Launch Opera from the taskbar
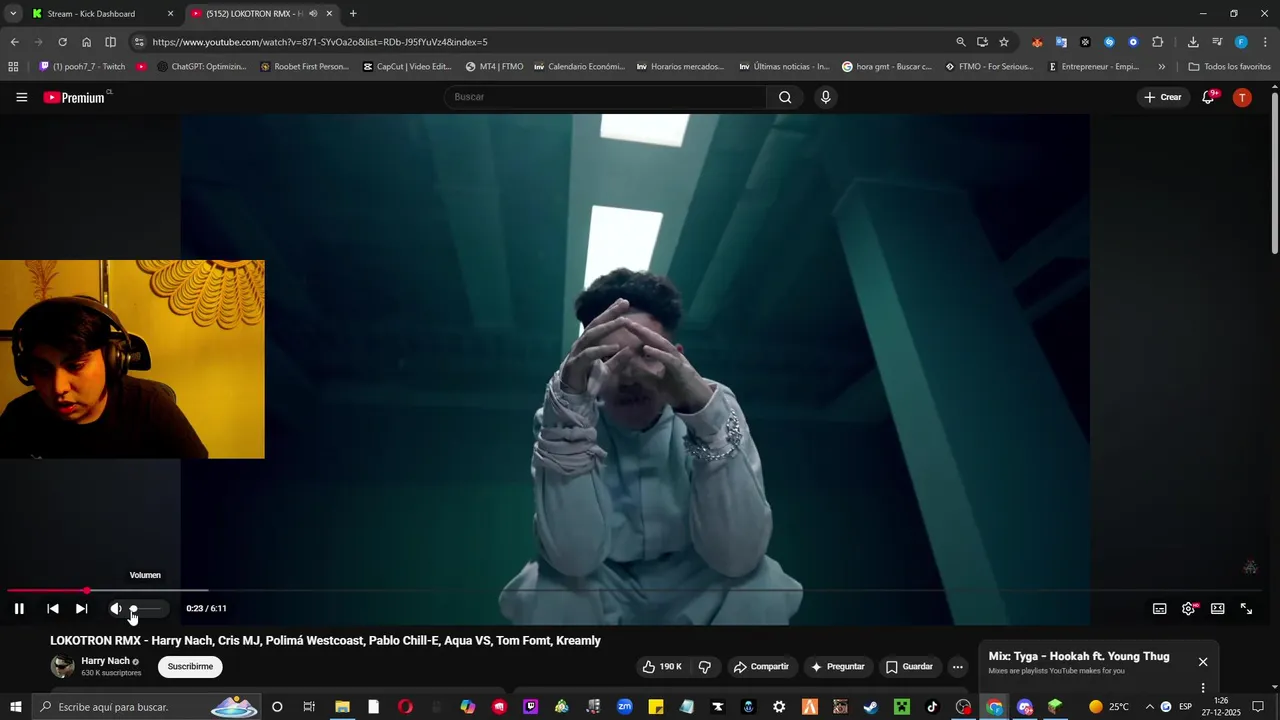This screenshot has width=1280, height=720. click(405, 707)
